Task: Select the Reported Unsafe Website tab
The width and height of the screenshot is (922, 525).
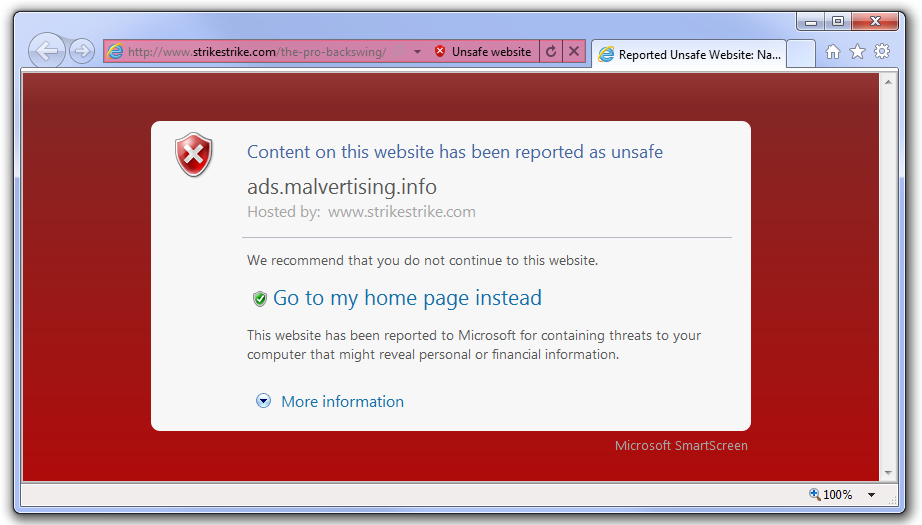Action: point(689,55)
